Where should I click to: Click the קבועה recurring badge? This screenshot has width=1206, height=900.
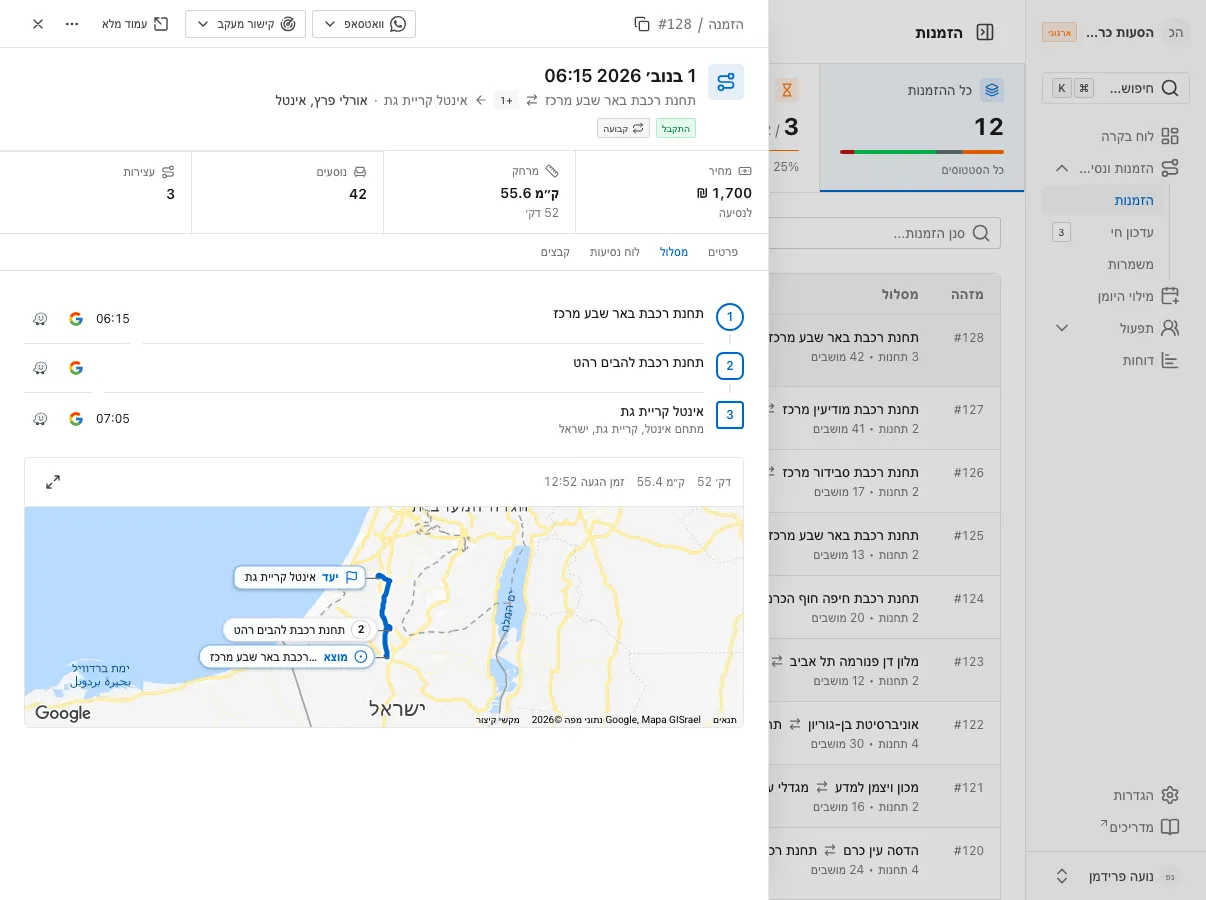[624, 128]
